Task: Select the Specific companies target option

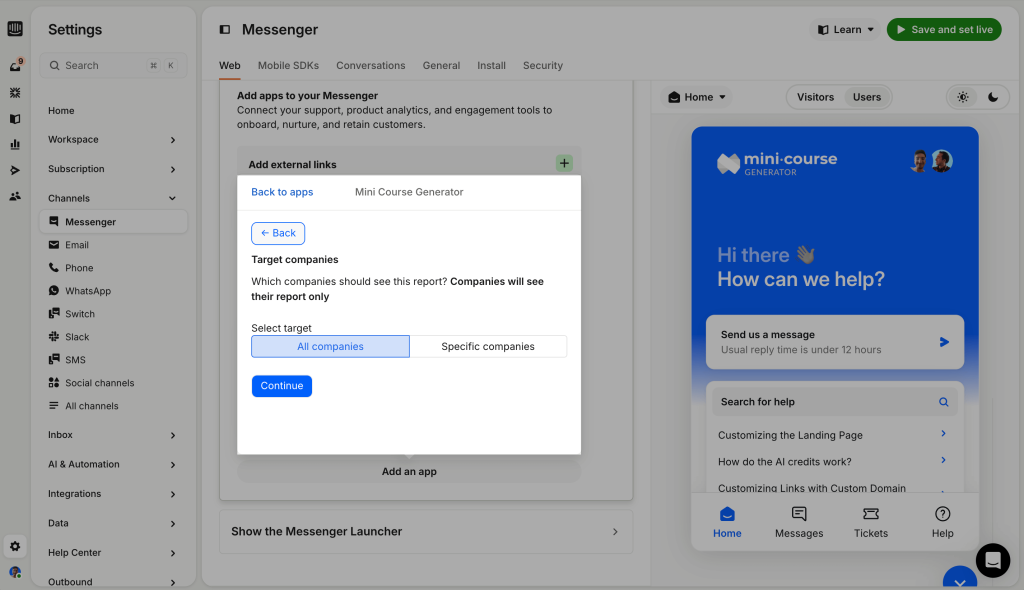Action: coord(488,346)
